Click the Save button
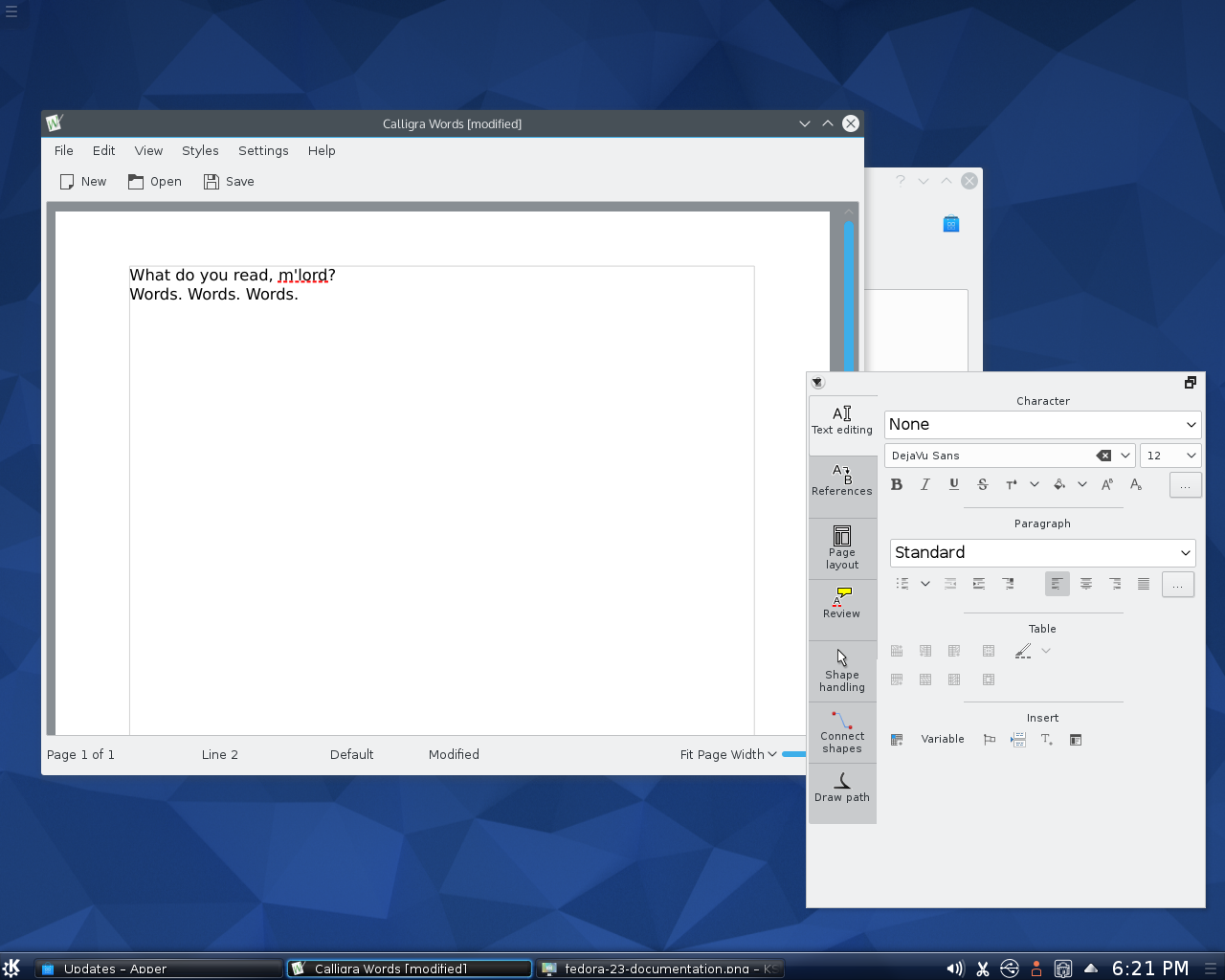The image size is (1225, 980). [x=229, y=182]
